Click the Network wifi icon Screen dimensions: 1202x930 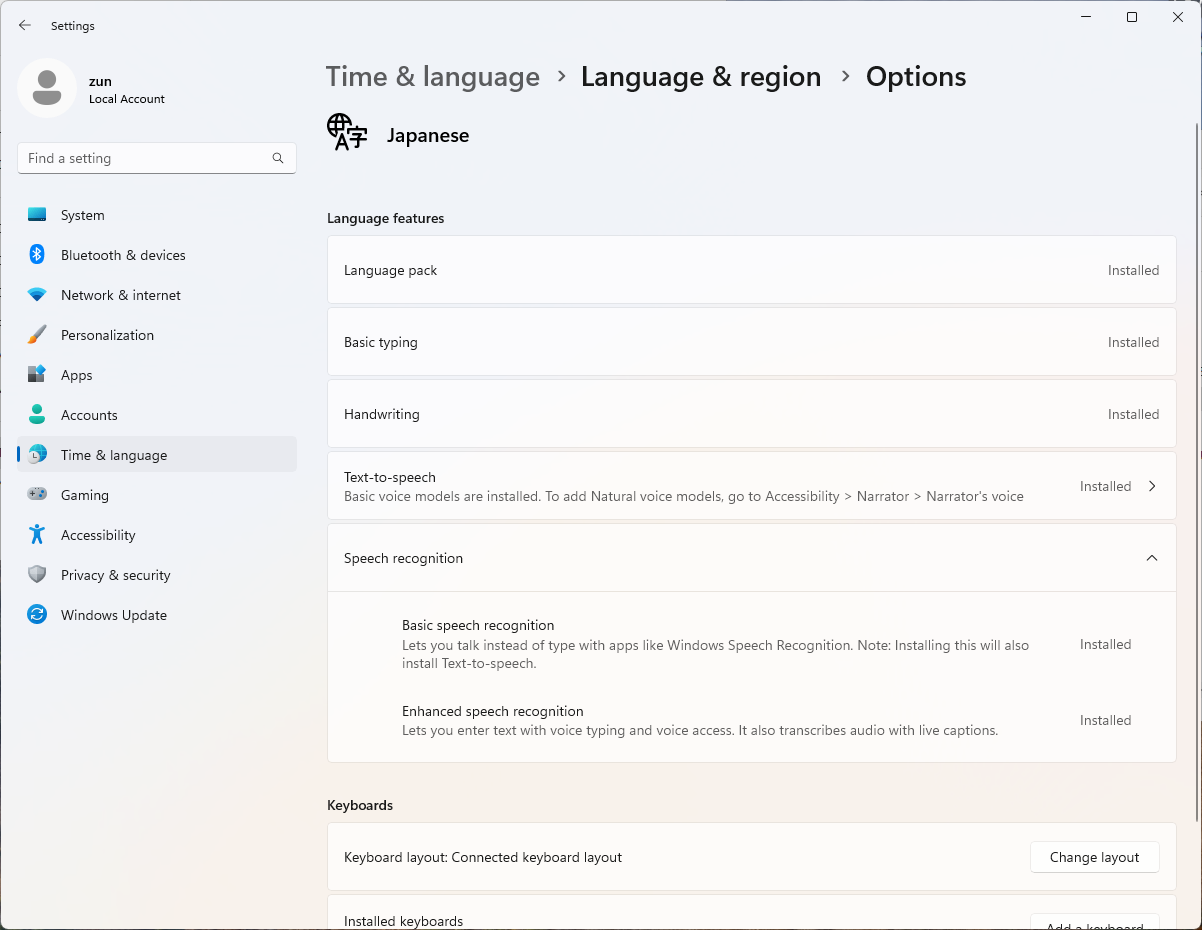pos(37,295)
